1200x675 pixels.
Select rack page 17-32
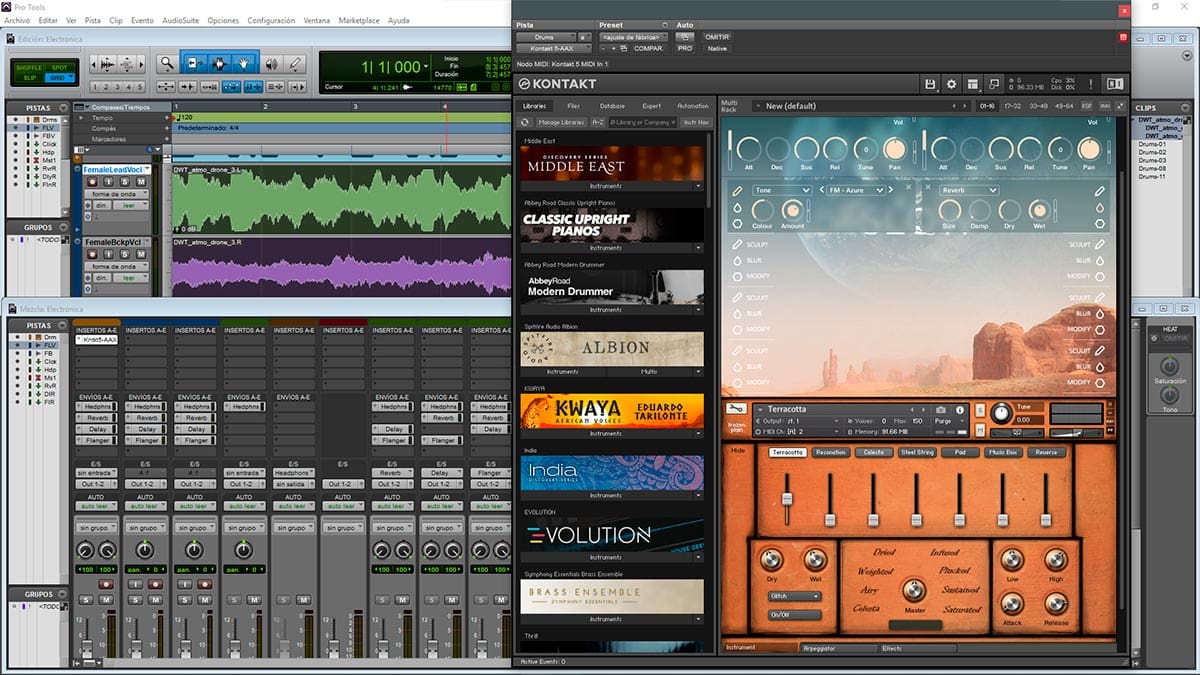[1013, 105]
